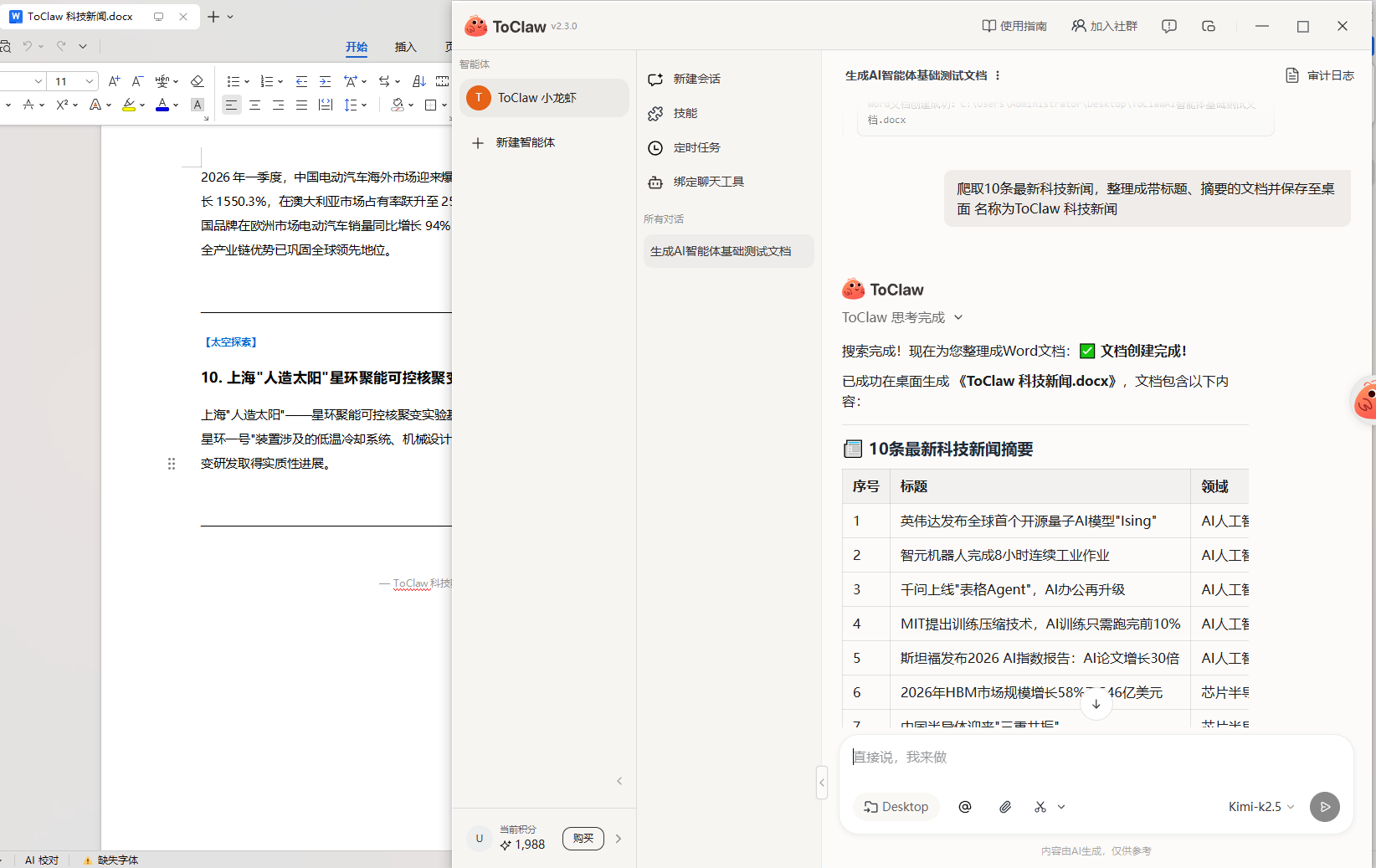Expand the screenshot options chevron
Viewport: 1376px width, 868px height.
click(1061, 807)
